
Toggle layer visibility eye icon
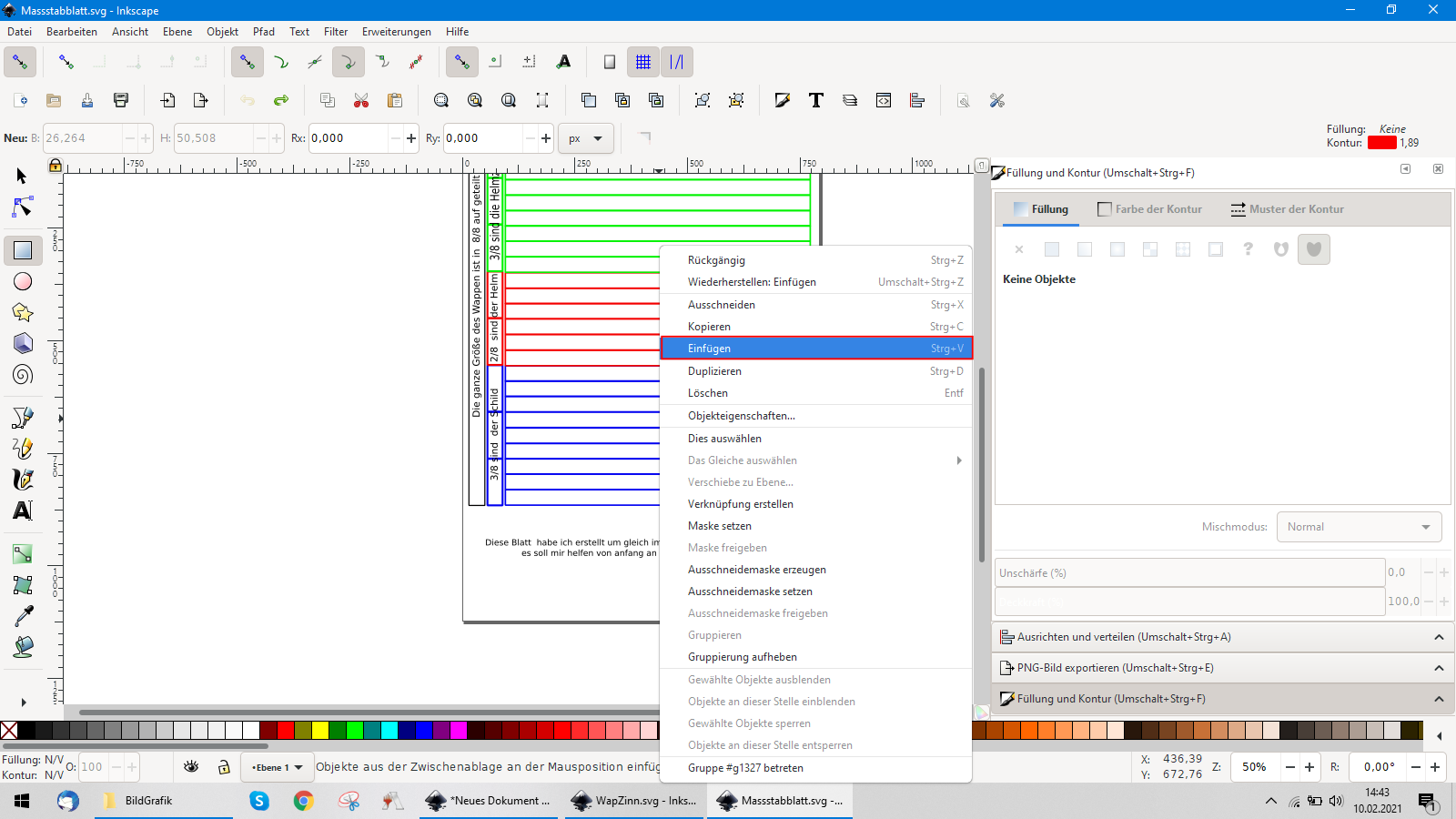pyautogui.click(x=191, y=767)
